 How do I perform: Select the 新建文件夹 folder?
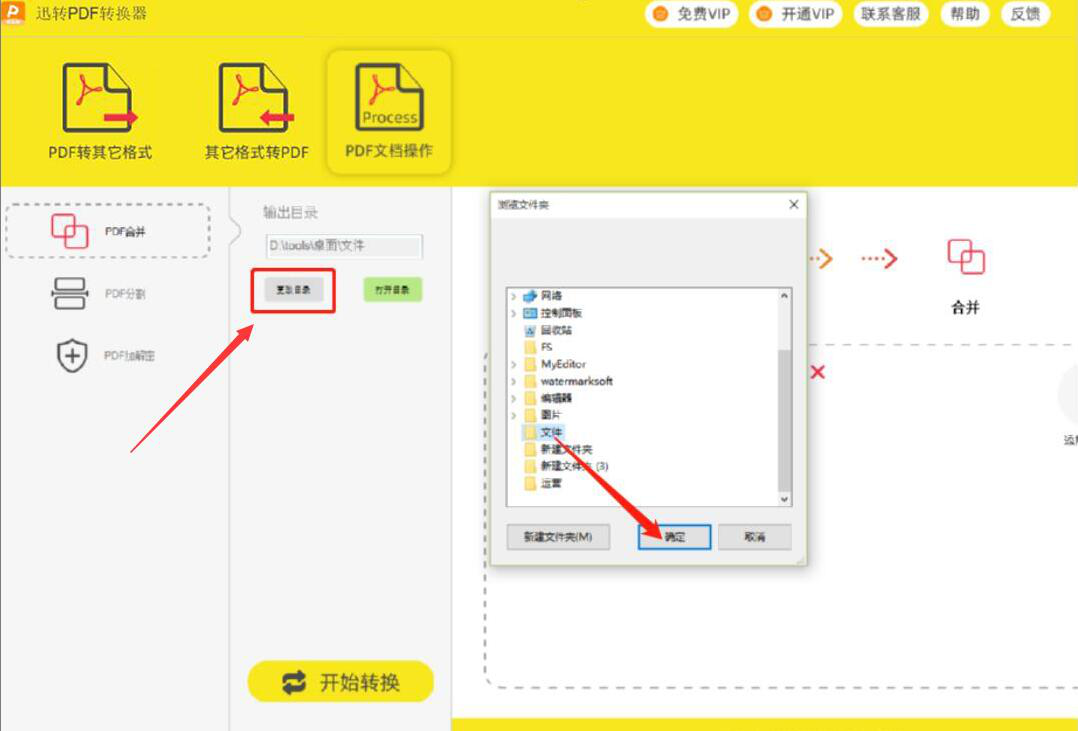tap(566, 449)
